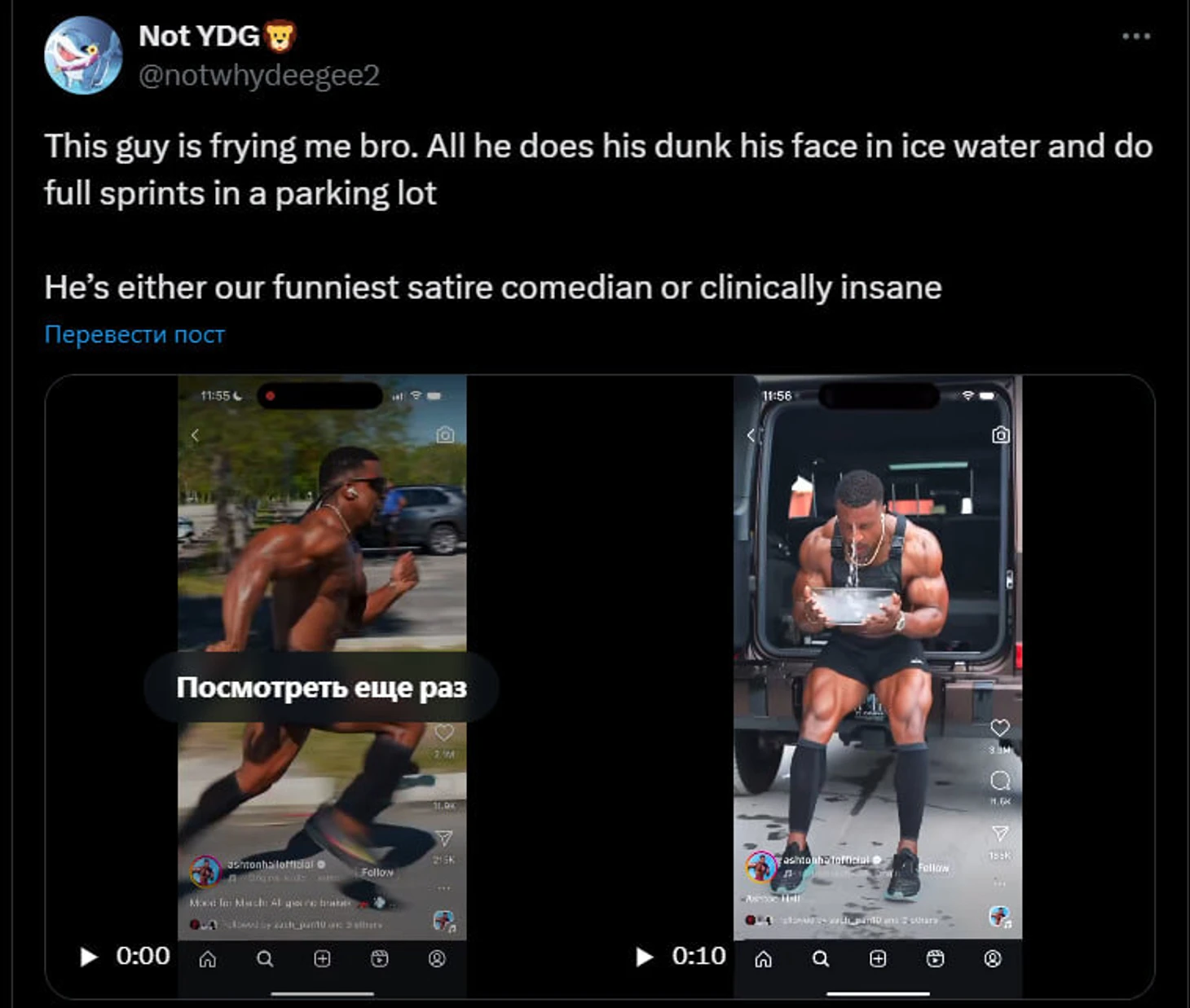Image resolution: width=1190 pixels, height=1008 pixels.
Task: Tap create plus icon in right navbar
Action: 878,959
